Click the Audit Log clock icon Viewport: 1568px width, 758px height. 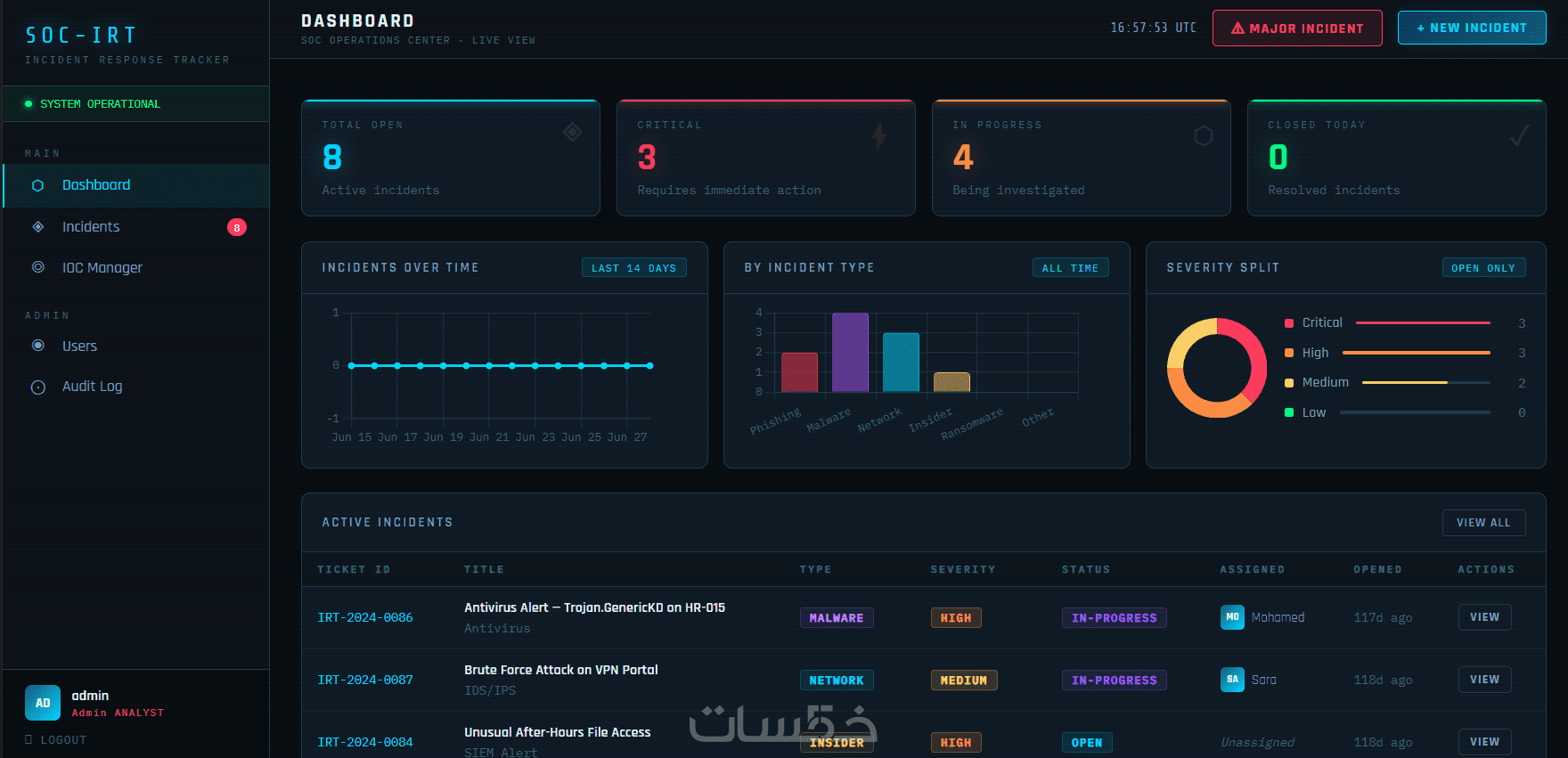(x=37, y=387)
